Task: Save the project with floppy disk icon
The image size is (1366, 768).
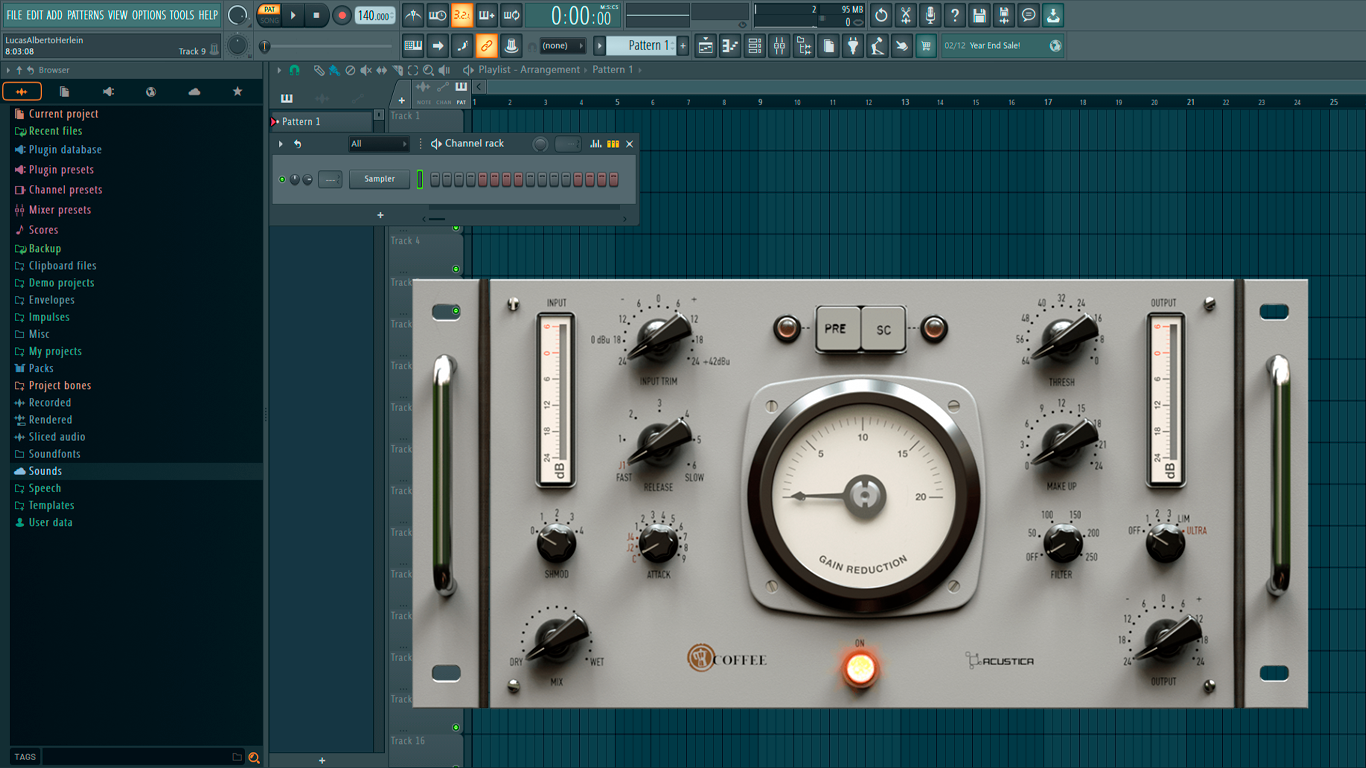Action: (979, 15)
